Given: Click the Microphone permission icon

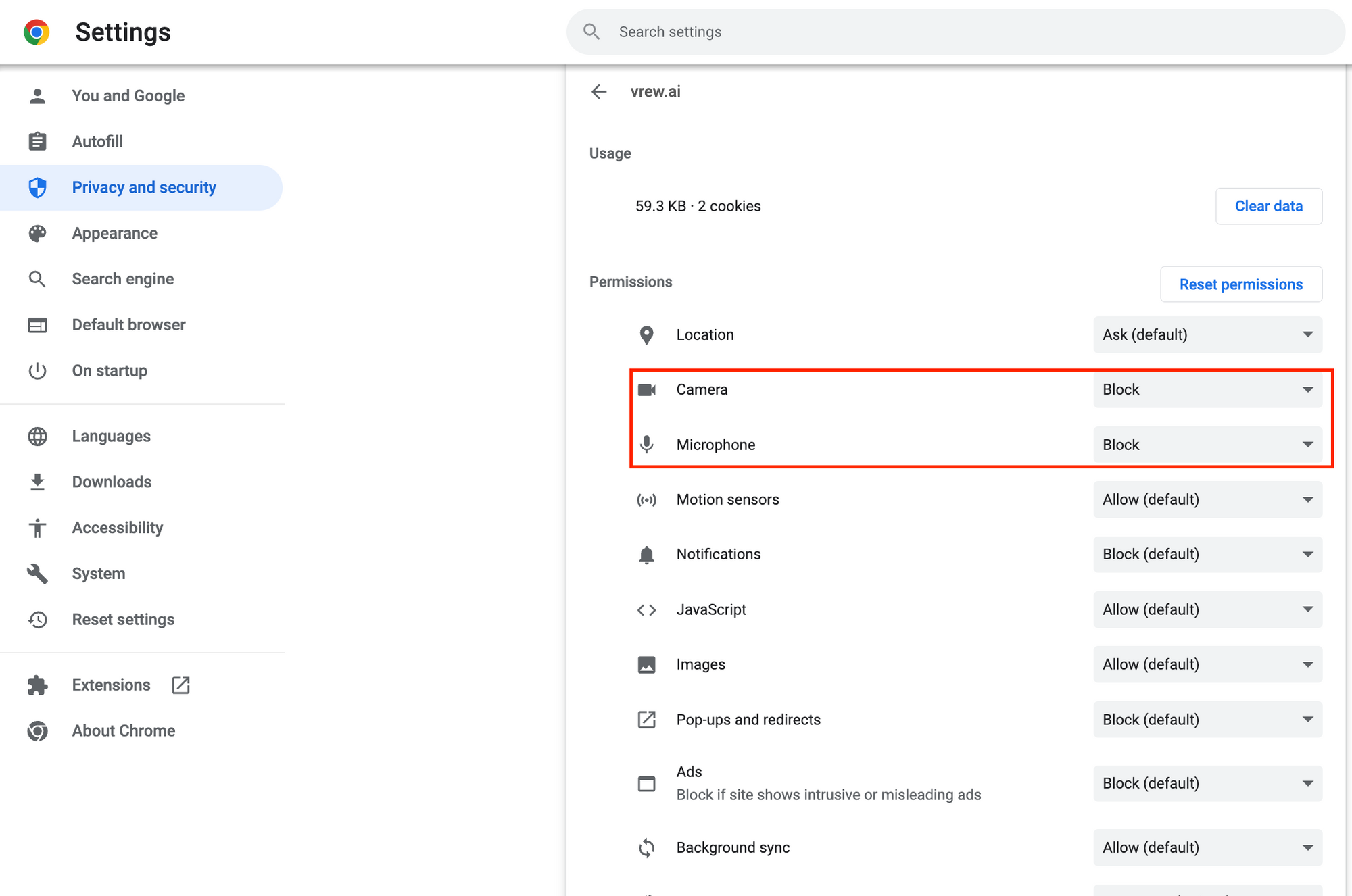Looking at the screenshot, I should pos(647,445).
